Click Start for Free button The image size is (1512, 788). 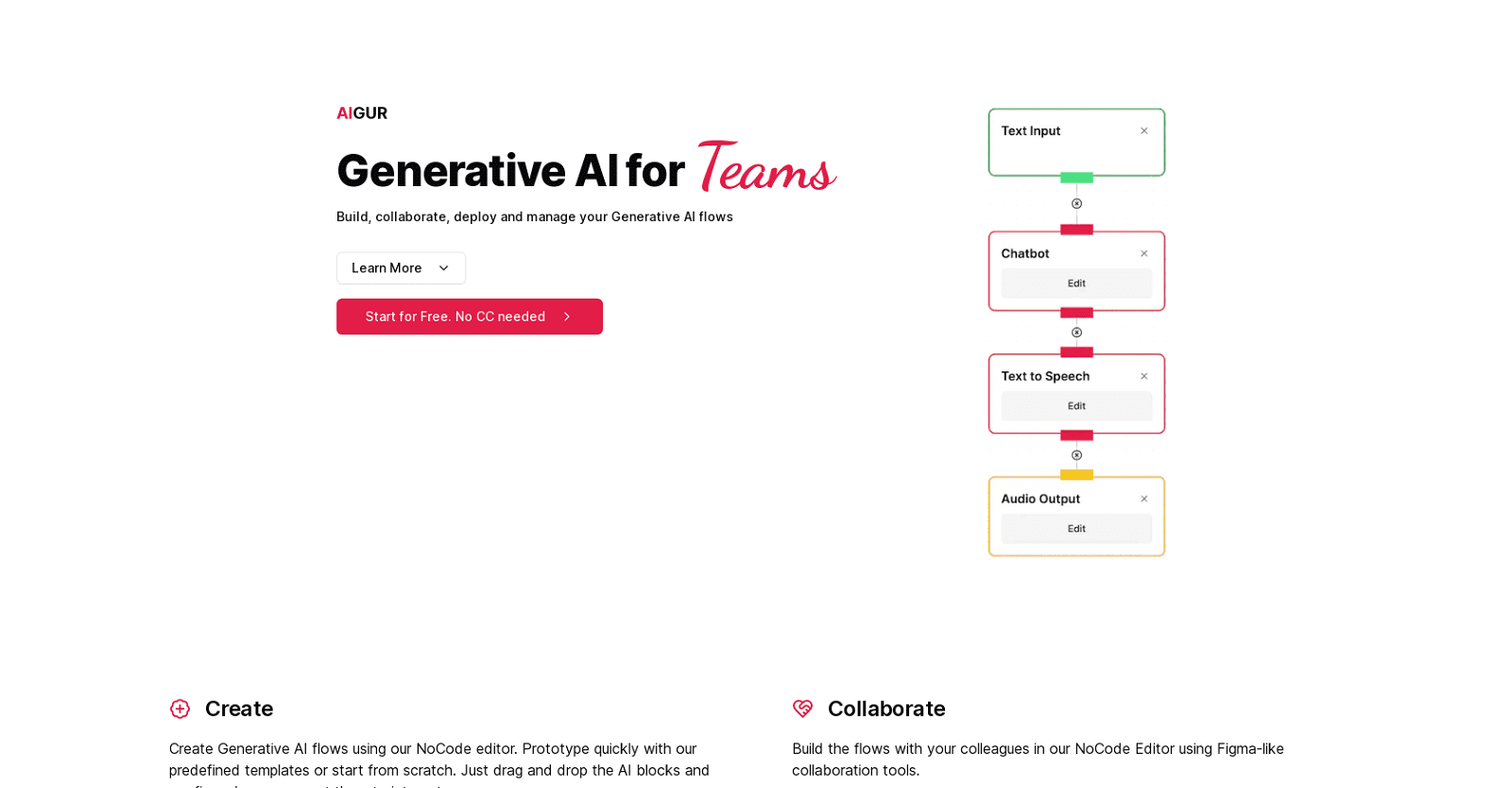[x=469, y=317]
